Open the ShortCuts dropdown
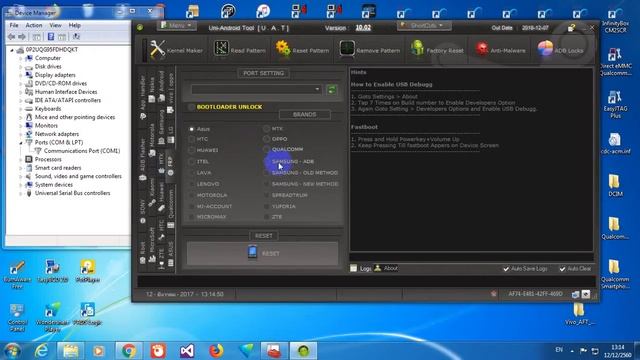 (424, 25)
